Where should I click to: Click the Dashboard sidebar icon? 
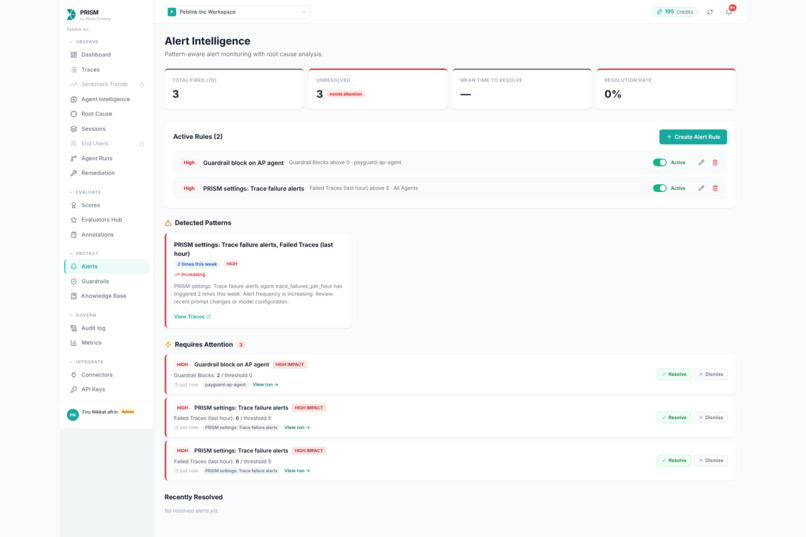point(74,54)
